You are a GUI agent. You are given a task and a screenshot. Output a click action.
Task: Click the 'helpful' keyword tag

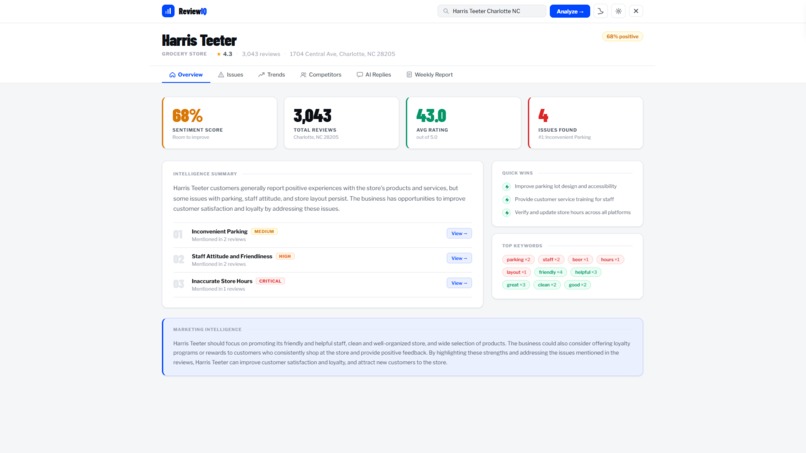(x=586, y=272)
